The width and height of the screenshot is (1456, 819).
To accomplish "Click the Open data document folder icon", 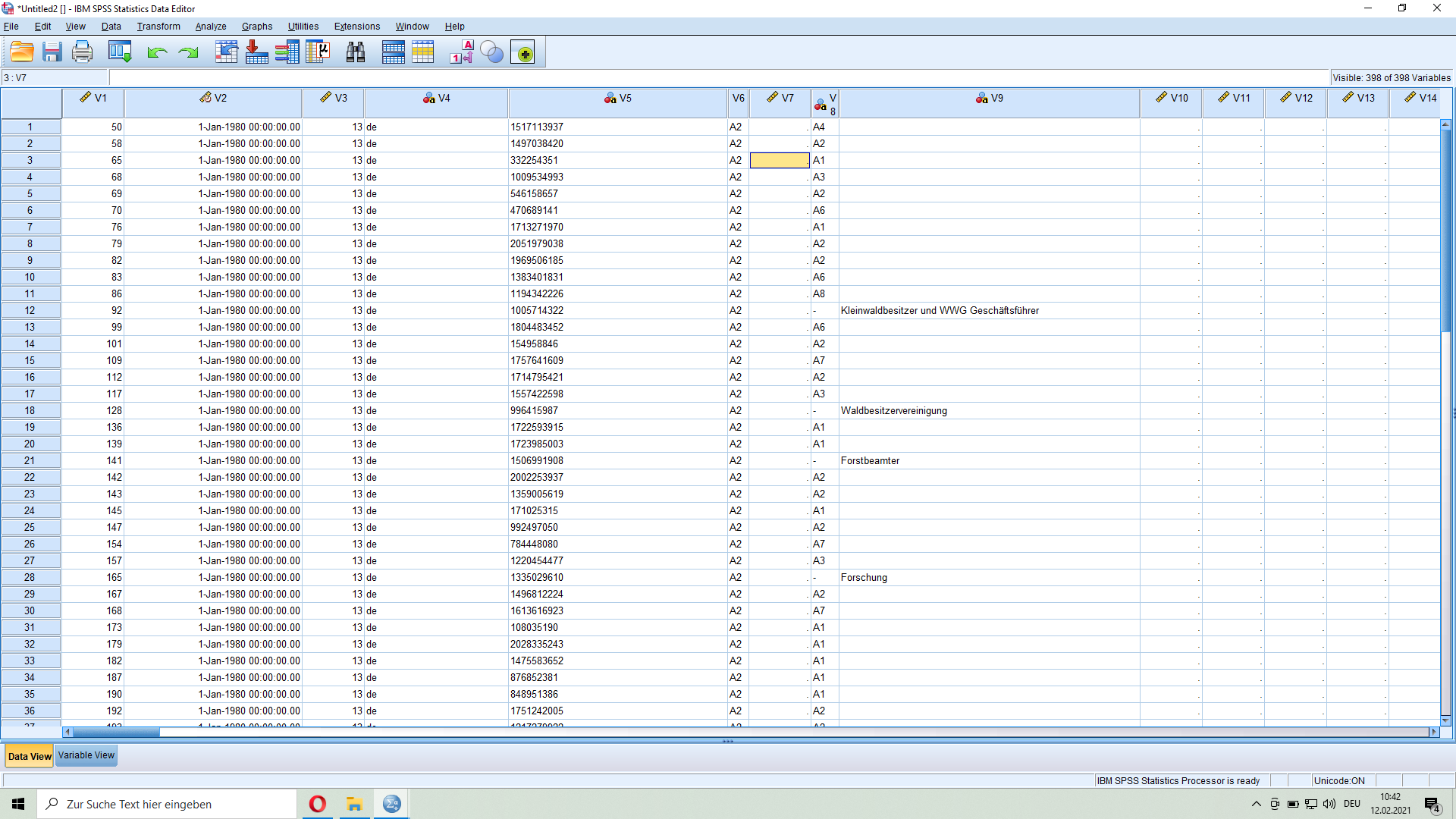I will tap(22, 52).
